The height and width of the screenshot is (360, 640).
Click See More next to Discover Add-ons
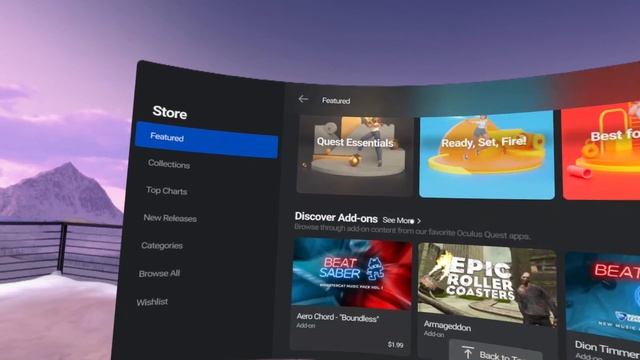click(x=398, y=220)
